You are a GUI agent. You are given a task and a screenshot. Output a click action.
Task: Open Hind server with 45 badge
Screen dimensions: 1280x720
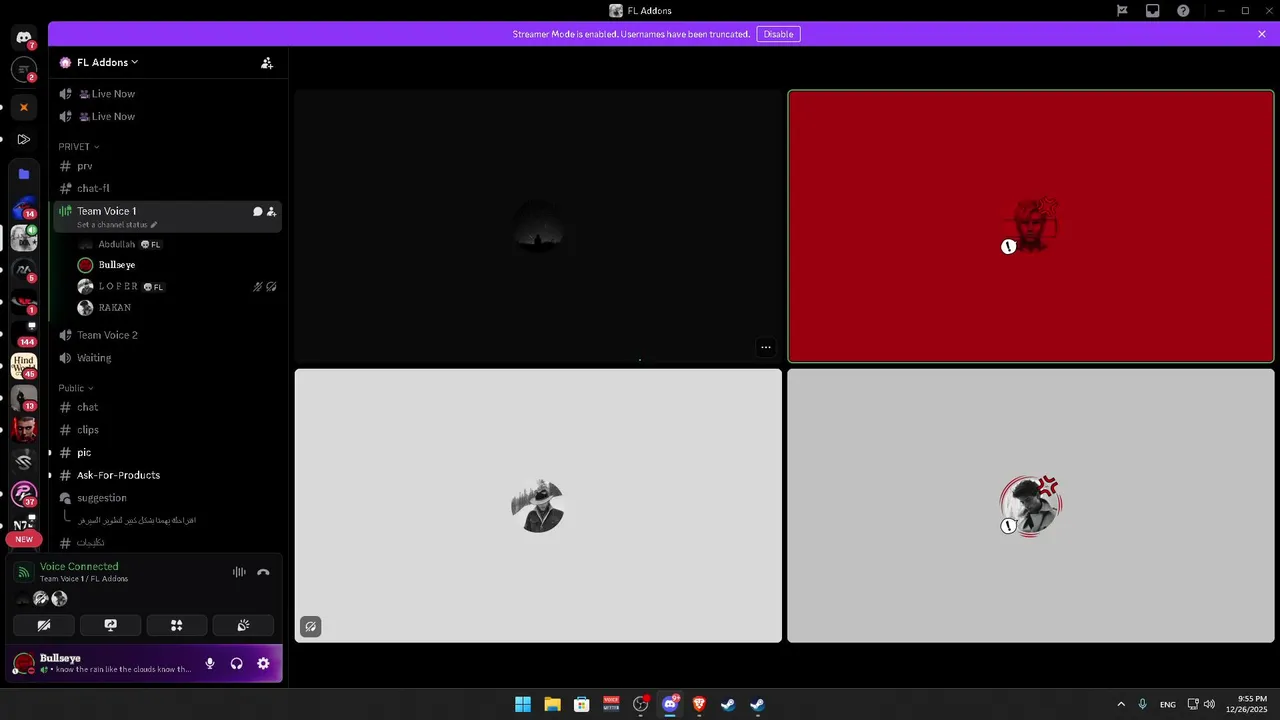click(x=24, y=365)
